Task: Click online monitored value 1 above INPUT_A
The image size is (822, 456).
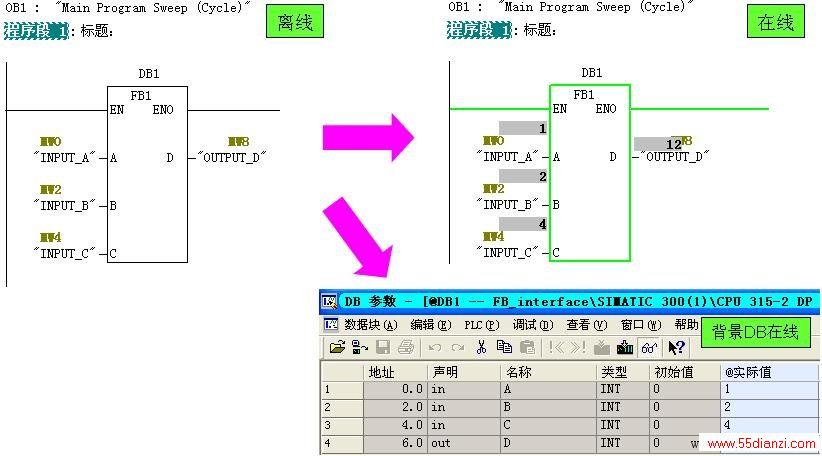Action: point(523,128)
